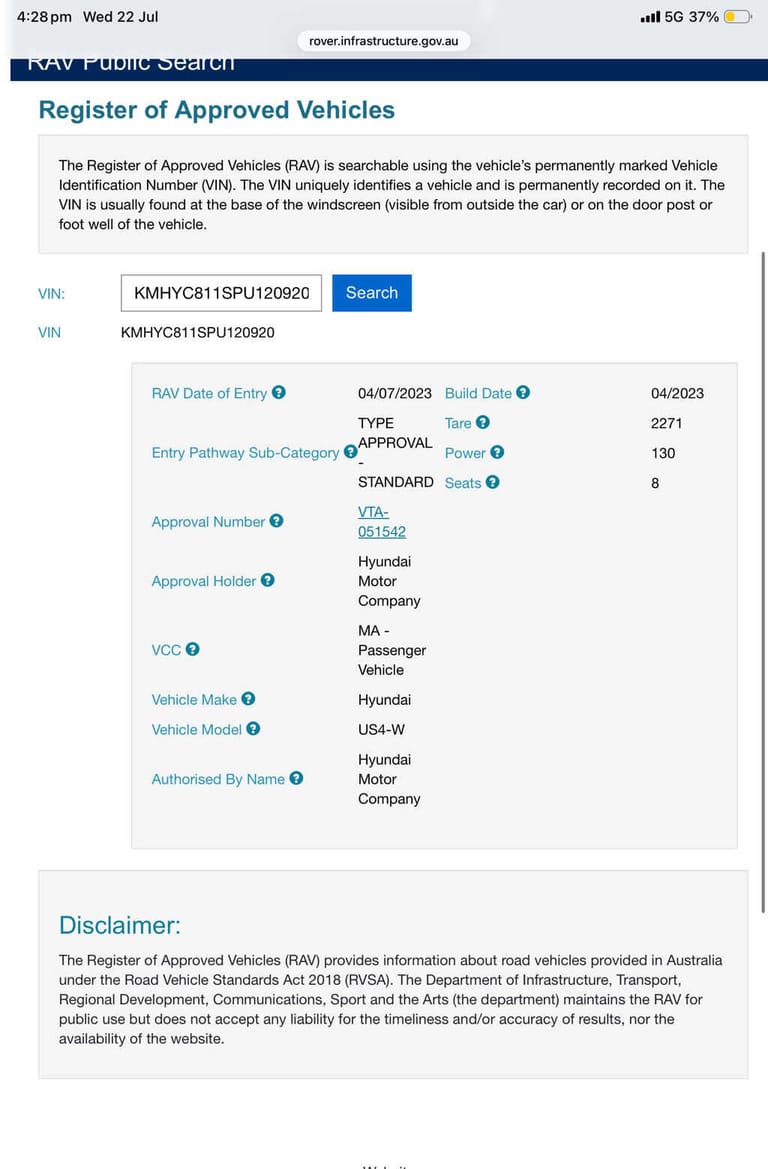Click the page vertical scrollbar
This screenshot has height=1169, width=768.
coord(762,582)
